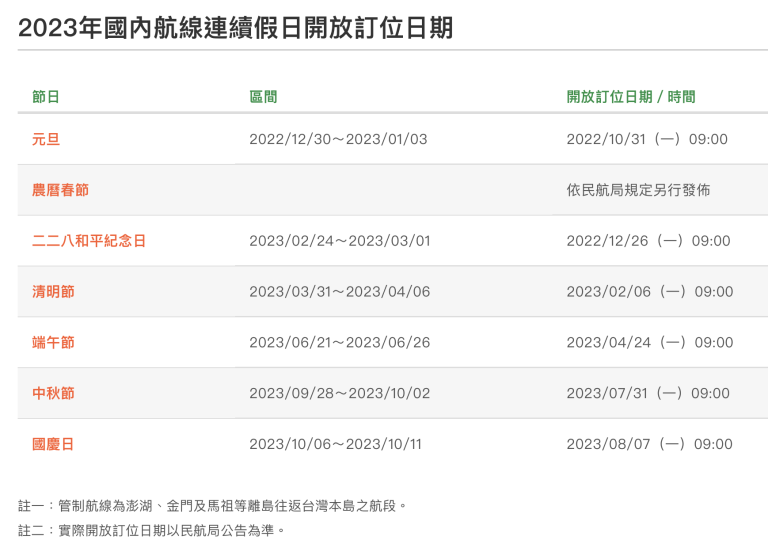Open the 農曆春節 holiday link

point(60,190)
